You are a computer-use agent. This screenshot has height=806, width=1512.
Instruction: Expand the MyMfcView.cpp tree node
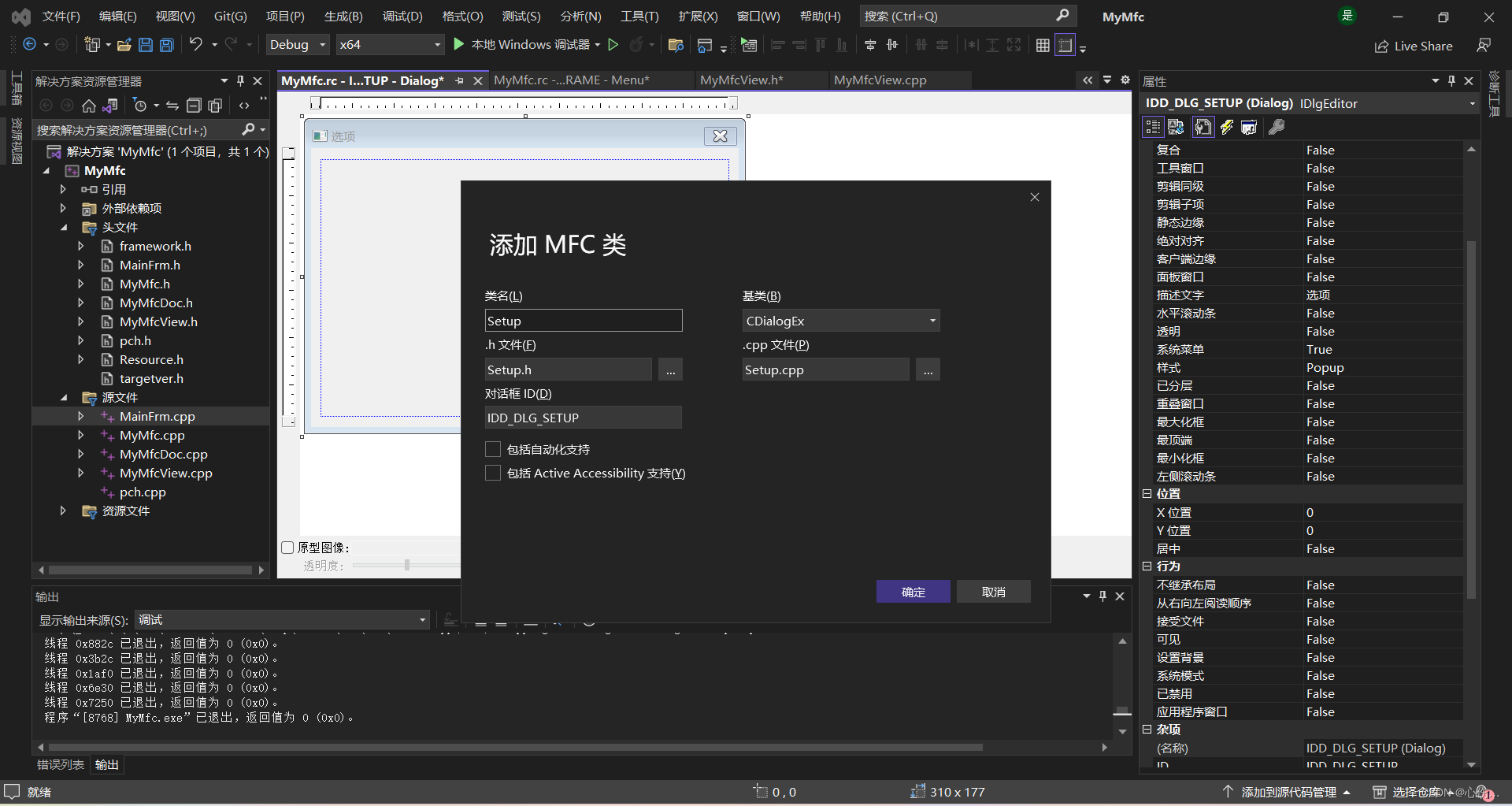[80, 474]
